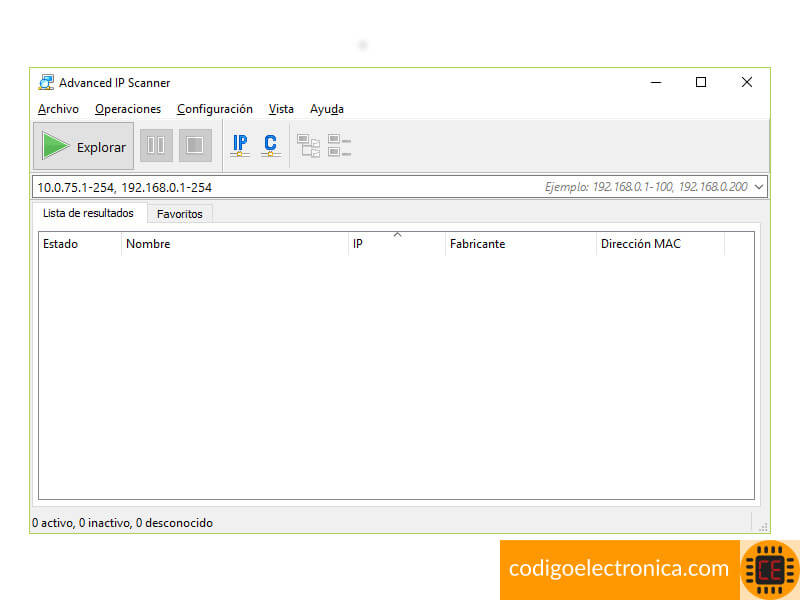Open the Vista menu
800x600 pixels.
281,109
